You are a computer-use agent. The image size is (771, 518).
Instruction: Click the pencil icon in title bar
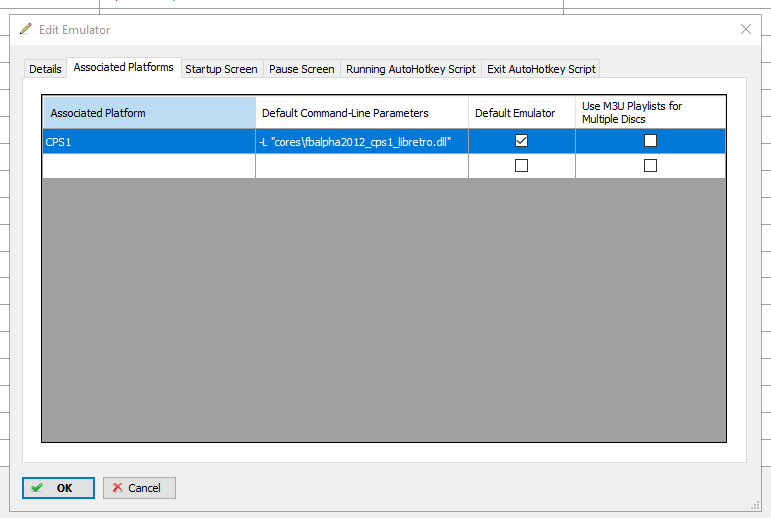click(26, 29)
